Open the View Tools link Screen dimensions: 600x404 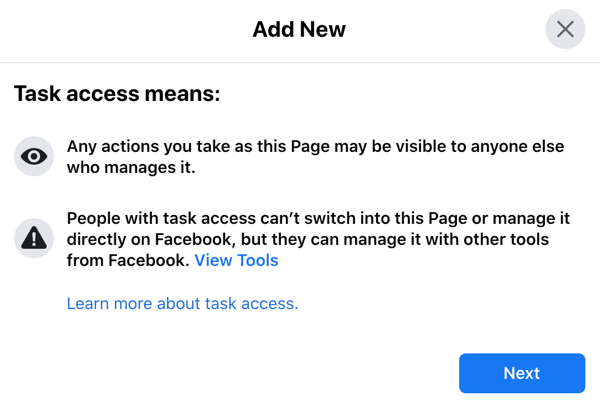236,260
